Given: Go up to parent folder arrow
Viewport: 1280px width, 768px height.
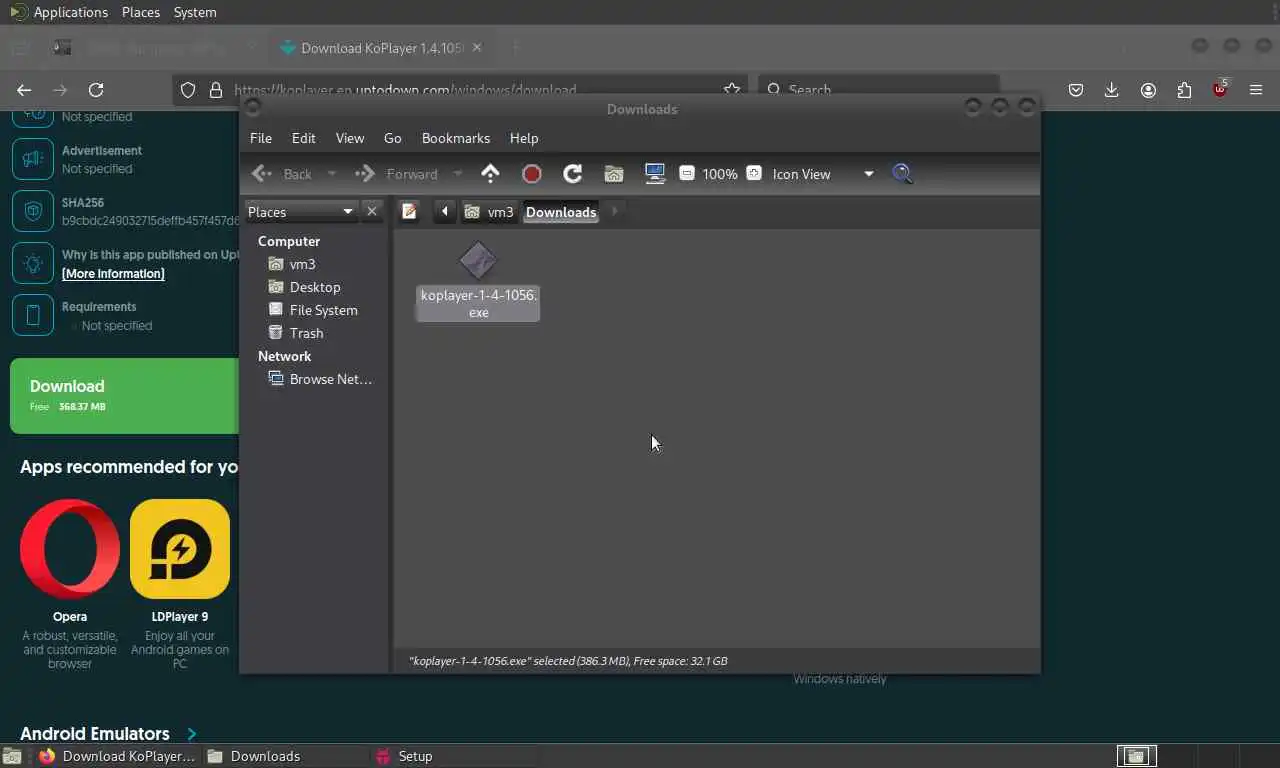Looking at the screenshot, I should [x=490, y=173].
